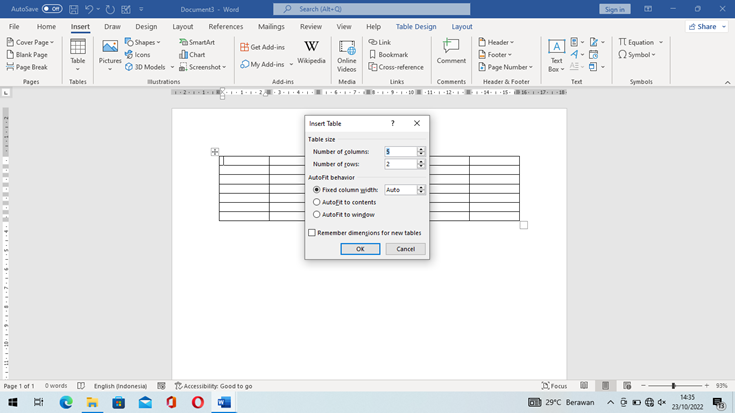Insert a Link

click(380, 42)
